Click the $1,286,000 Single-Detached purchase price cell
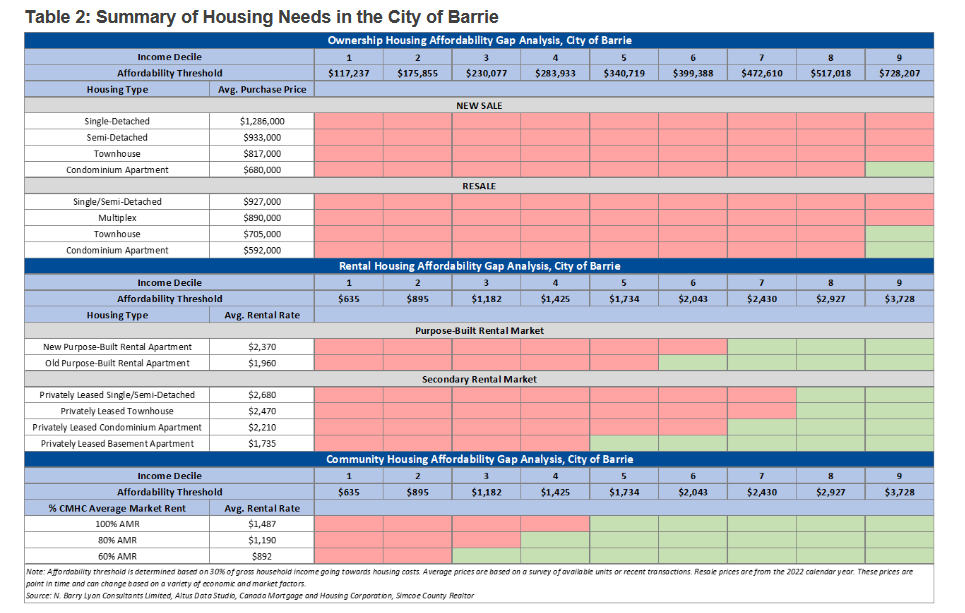 [x=263, y=121]
